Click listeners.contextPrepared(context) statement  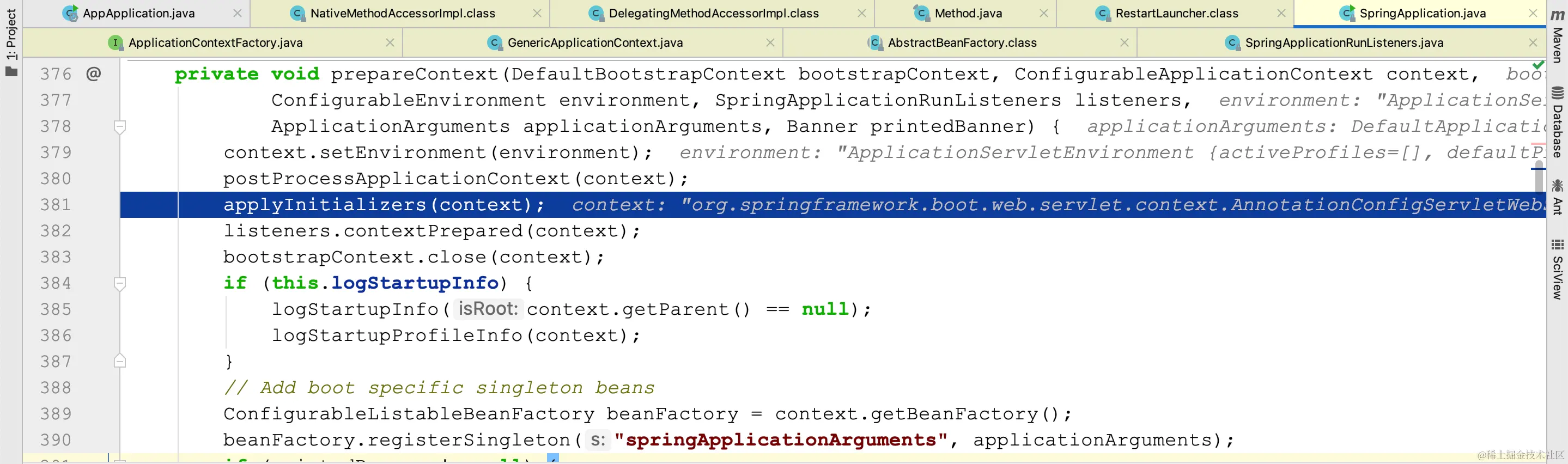431,231
